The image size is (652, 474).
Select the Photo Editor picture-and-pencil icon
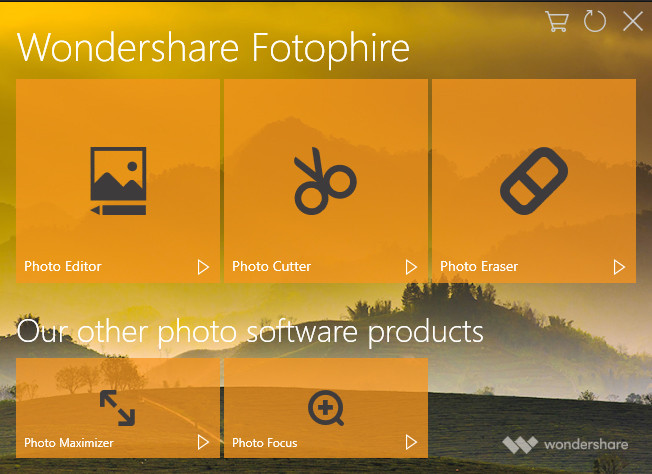(119, 181)
